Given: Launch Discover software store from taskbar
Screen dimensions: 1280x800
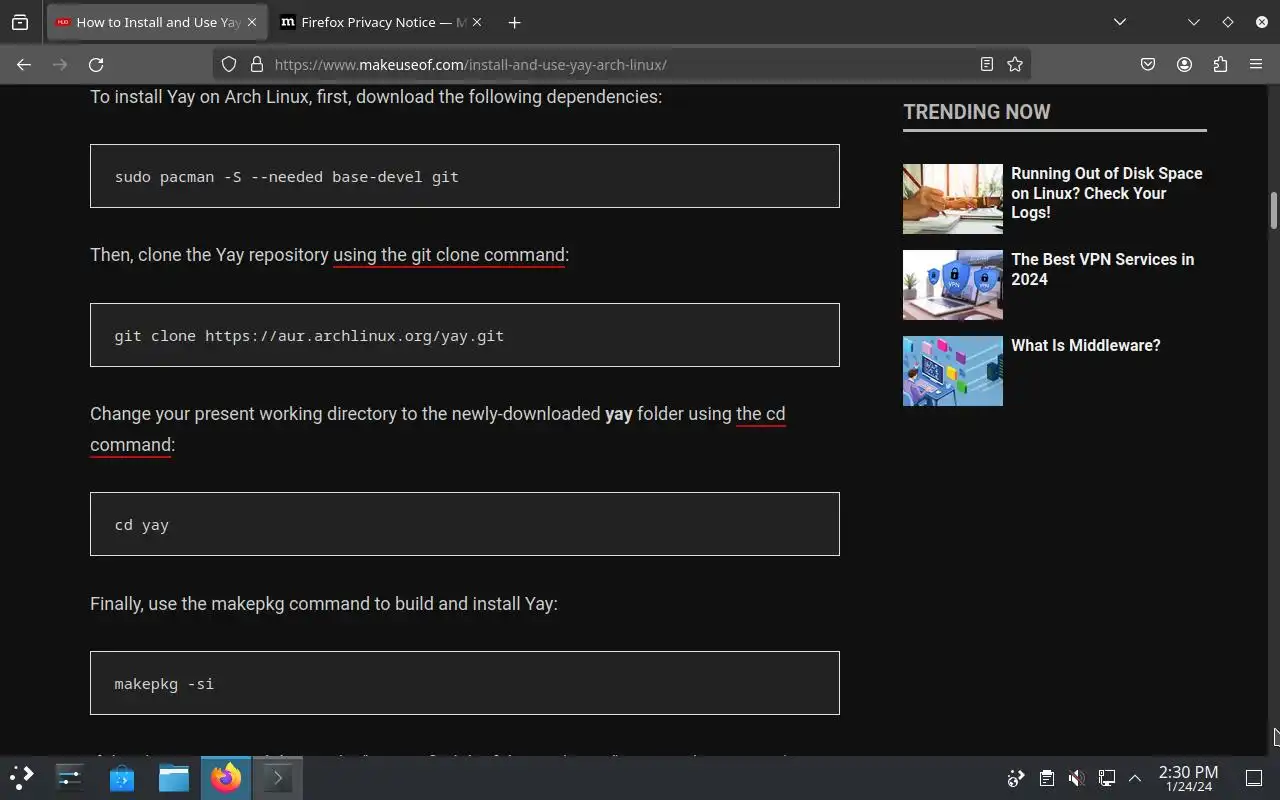Looking at the screenshot, I should point(122,777).
